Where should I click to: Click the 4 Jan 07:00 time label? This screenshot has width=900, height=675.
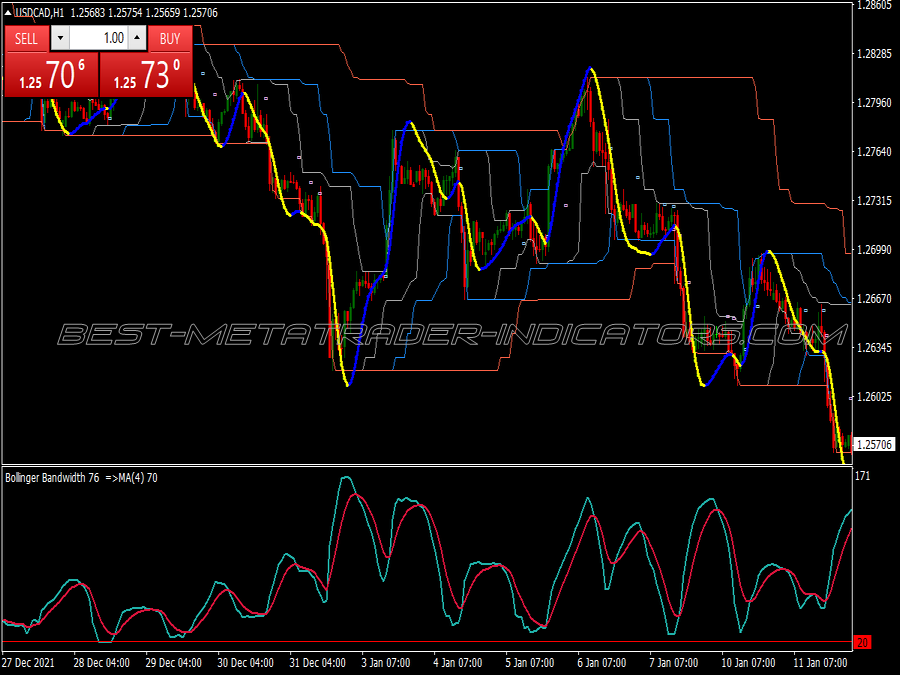pos(457,662)
